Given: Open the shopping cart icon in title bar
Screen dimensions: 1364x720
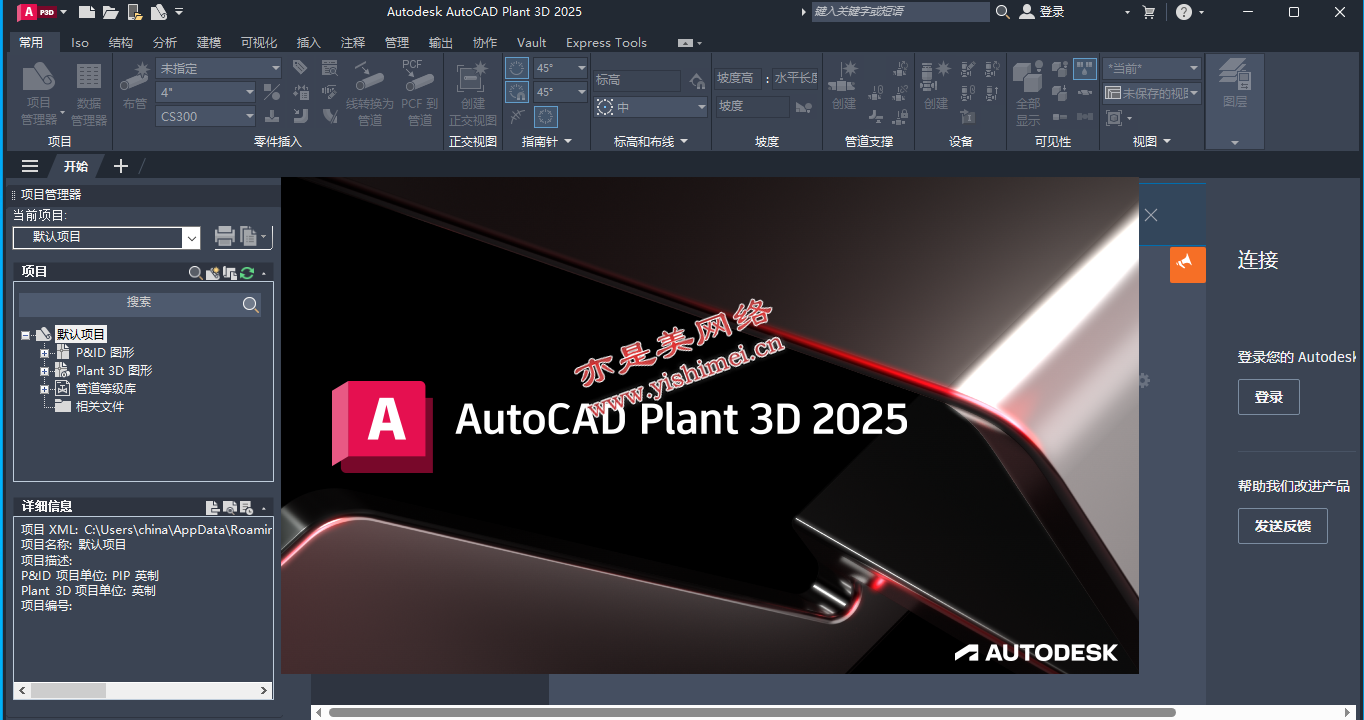Looking at the screenshot, I should pyautogui.click(x=1148, y=12).
